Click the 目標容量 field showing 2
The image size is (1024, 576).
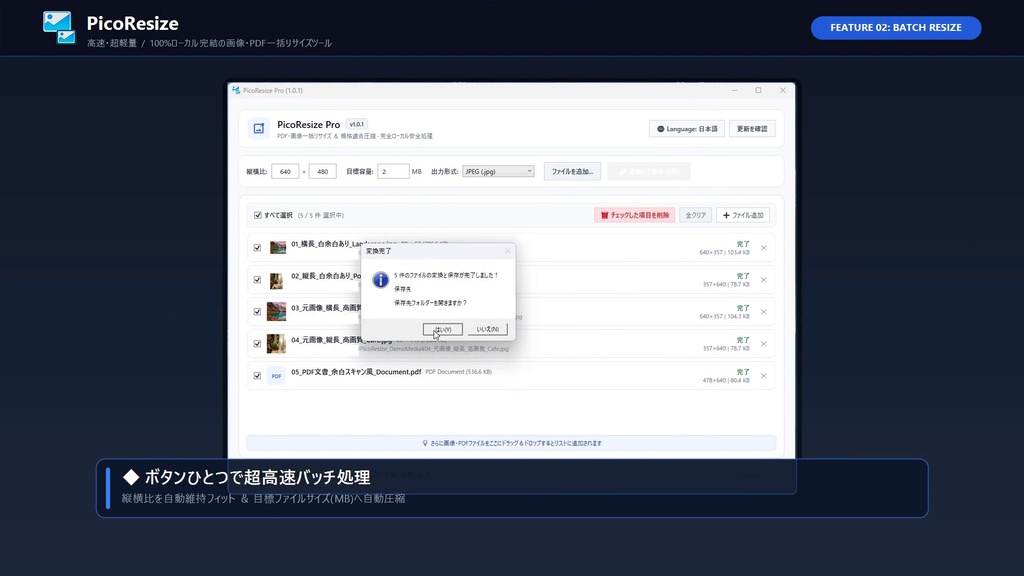pyautogui.click(x=393, y=171)
